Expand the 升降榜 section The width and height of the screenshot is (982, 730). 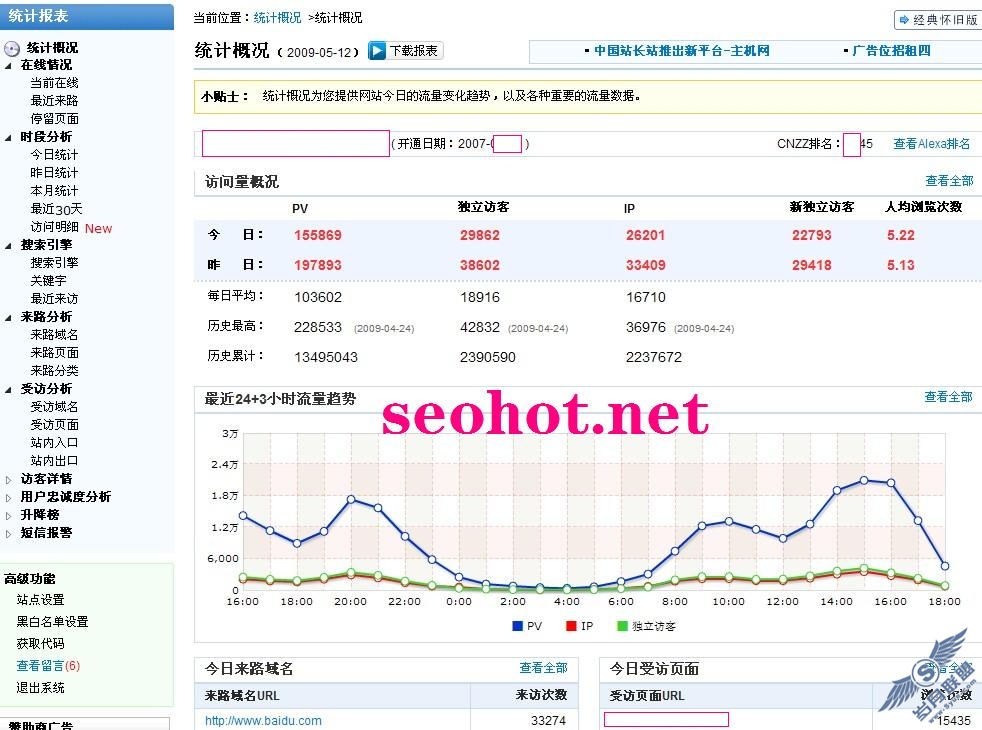10,516
